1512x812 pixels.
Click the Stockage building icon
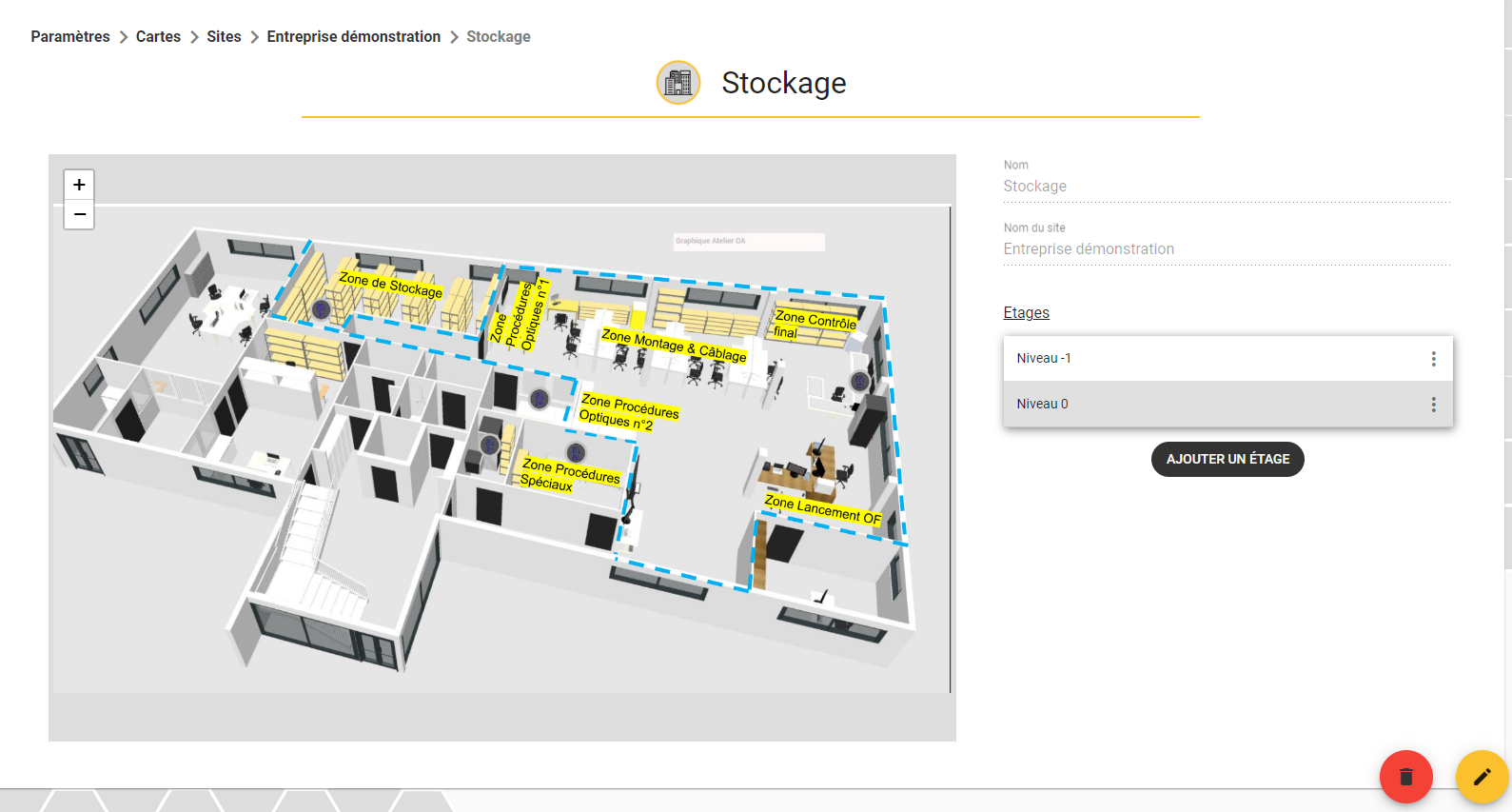678,83
